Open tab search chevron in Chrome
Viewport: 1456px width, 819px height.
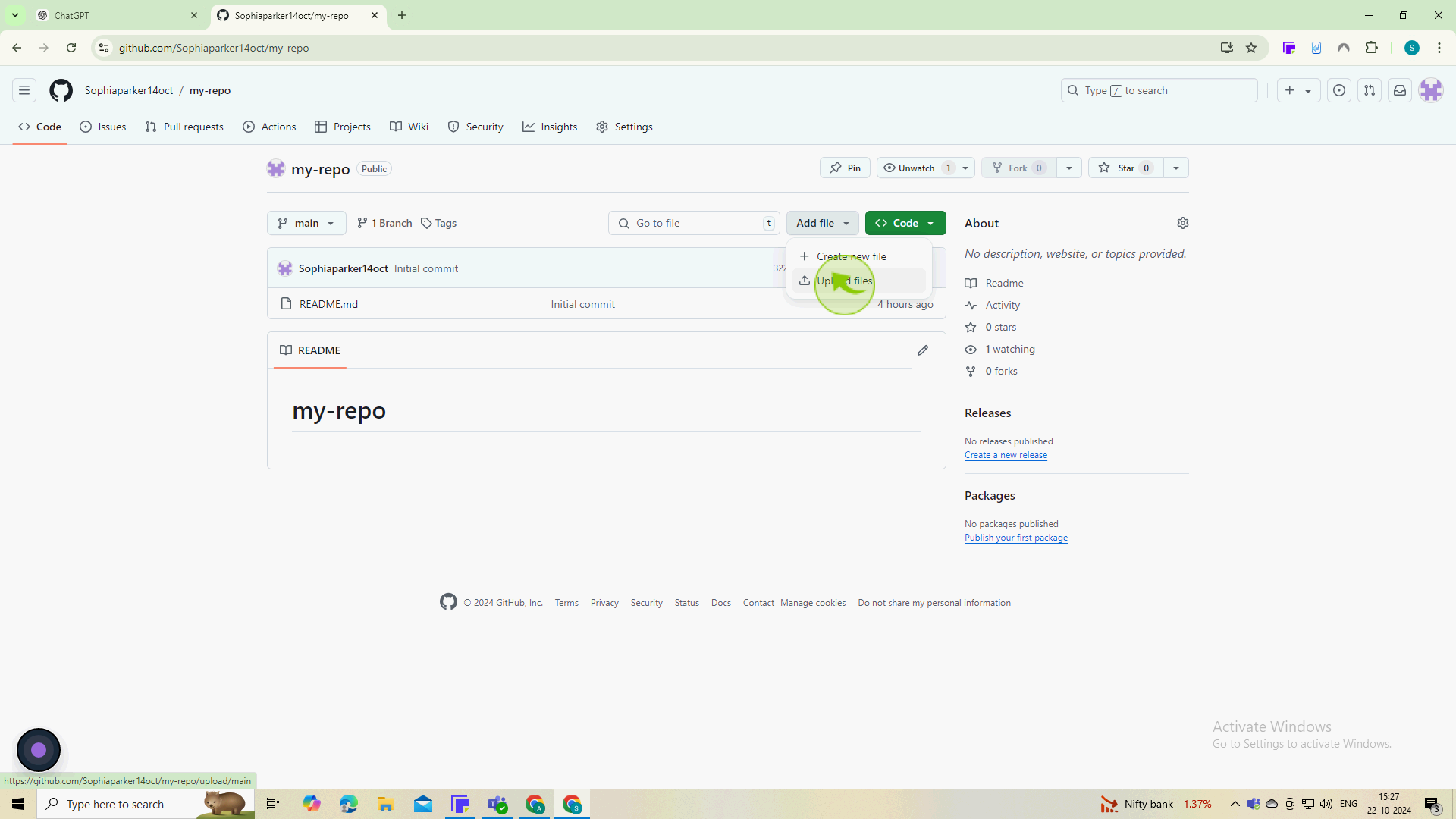[x=14, y=15]
